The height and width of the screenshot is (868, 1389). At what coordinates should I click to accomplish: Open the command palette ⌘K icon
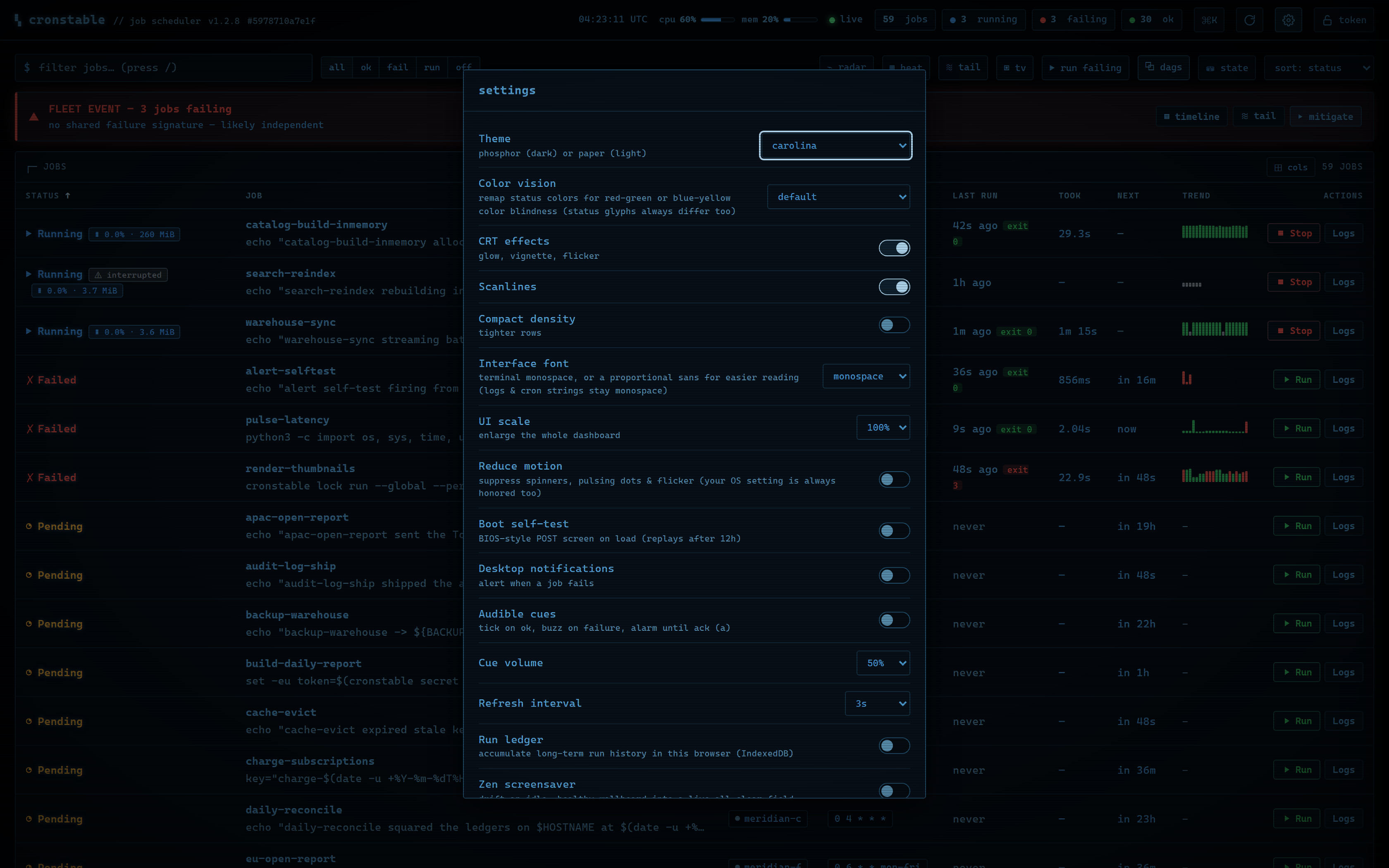click(1209, 20)
